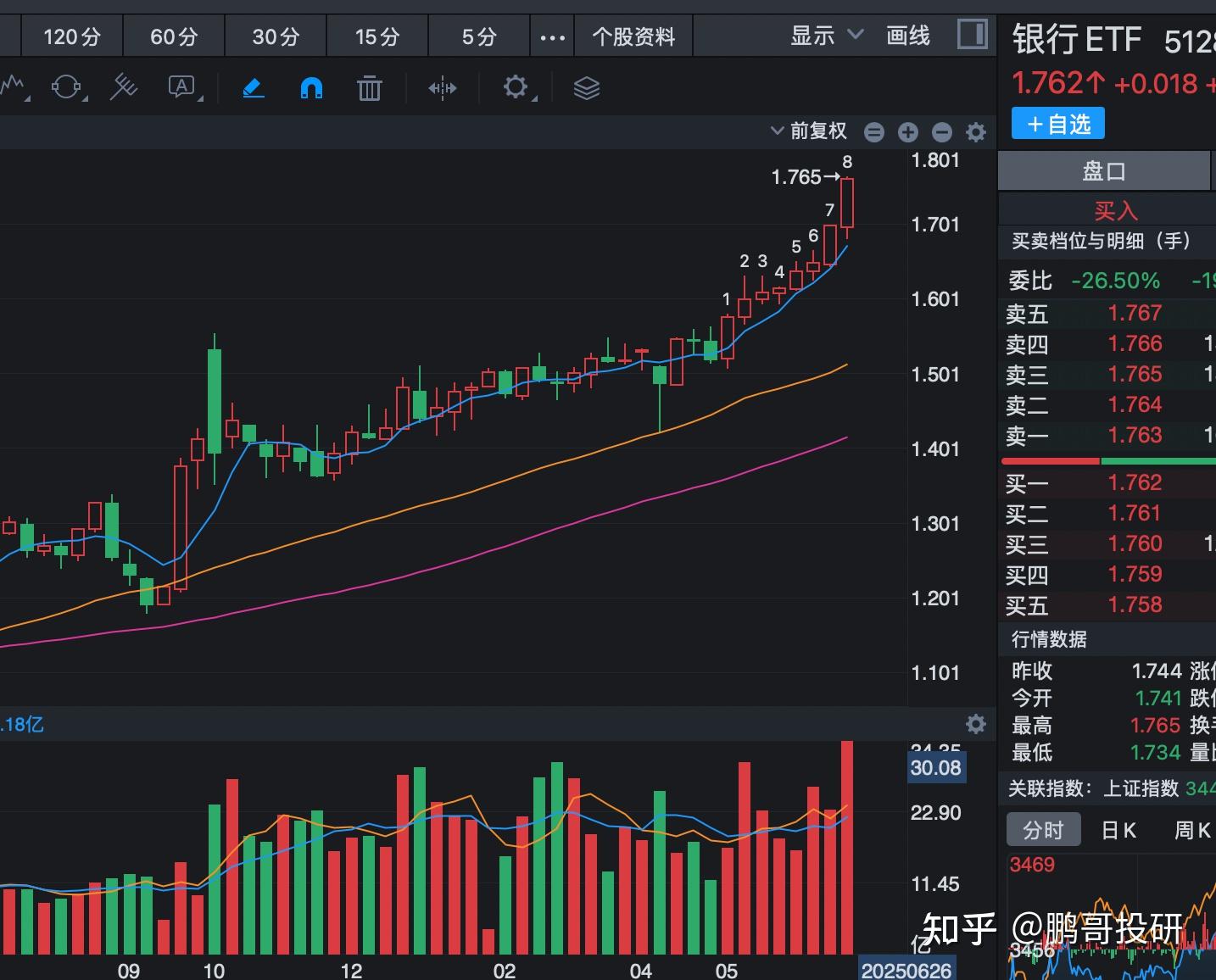Toggle the right side panel layout
Image resolution: width=1216 pixels, height=980 pixels.
tap(972, 35)
